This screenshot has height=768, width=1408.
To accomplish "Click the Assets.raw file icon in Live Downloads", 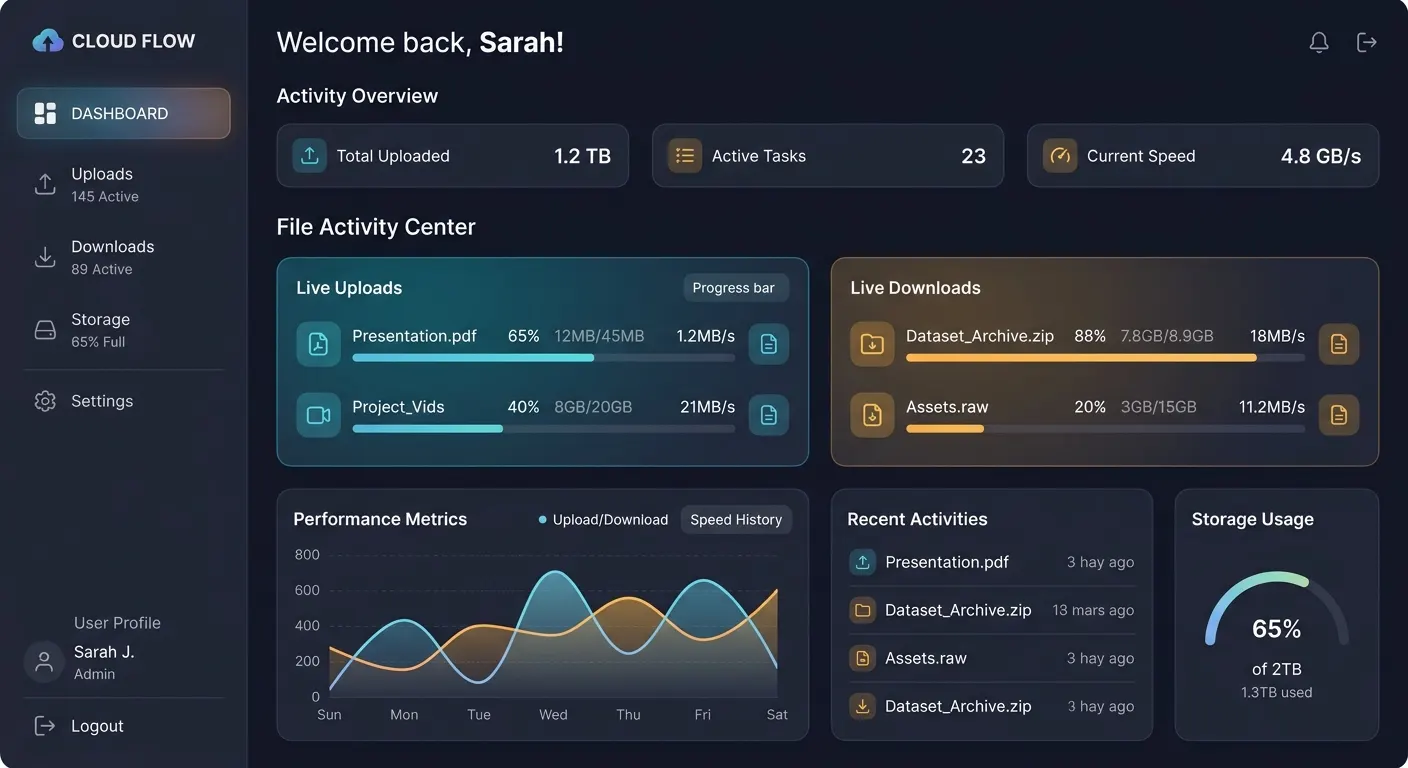I will (x=872, y=415).
